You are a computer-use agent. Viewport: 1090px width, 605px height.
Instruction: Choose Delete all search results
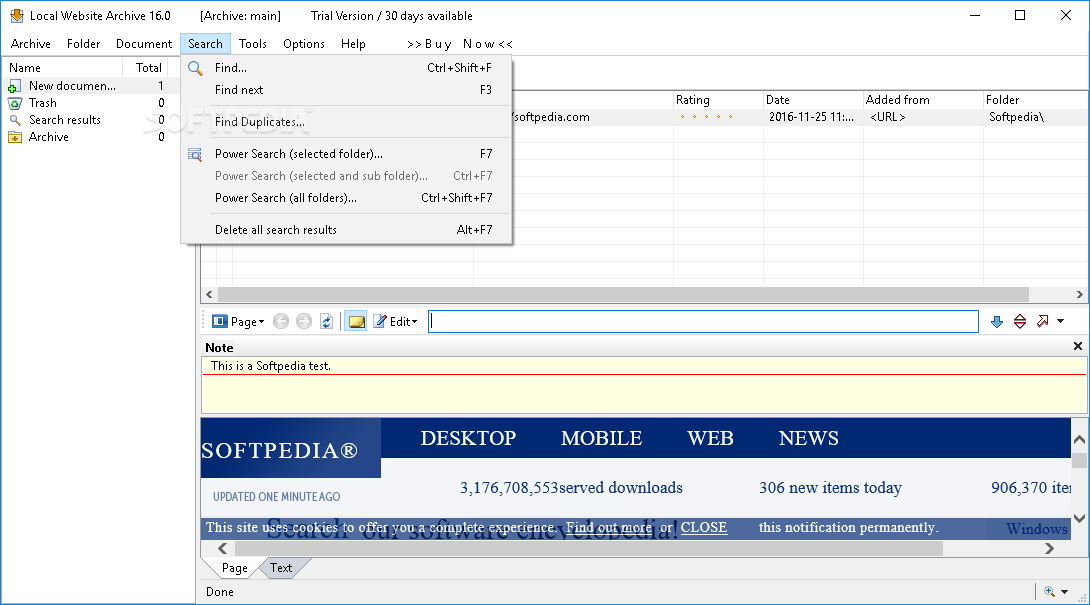coord(346,229)
